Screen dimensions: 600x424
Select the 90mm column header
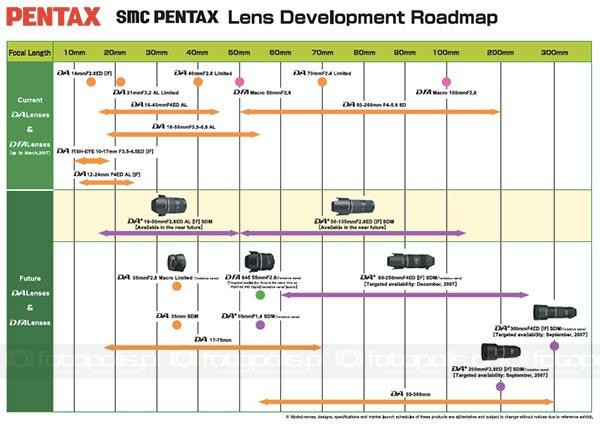tap(405, 52)
